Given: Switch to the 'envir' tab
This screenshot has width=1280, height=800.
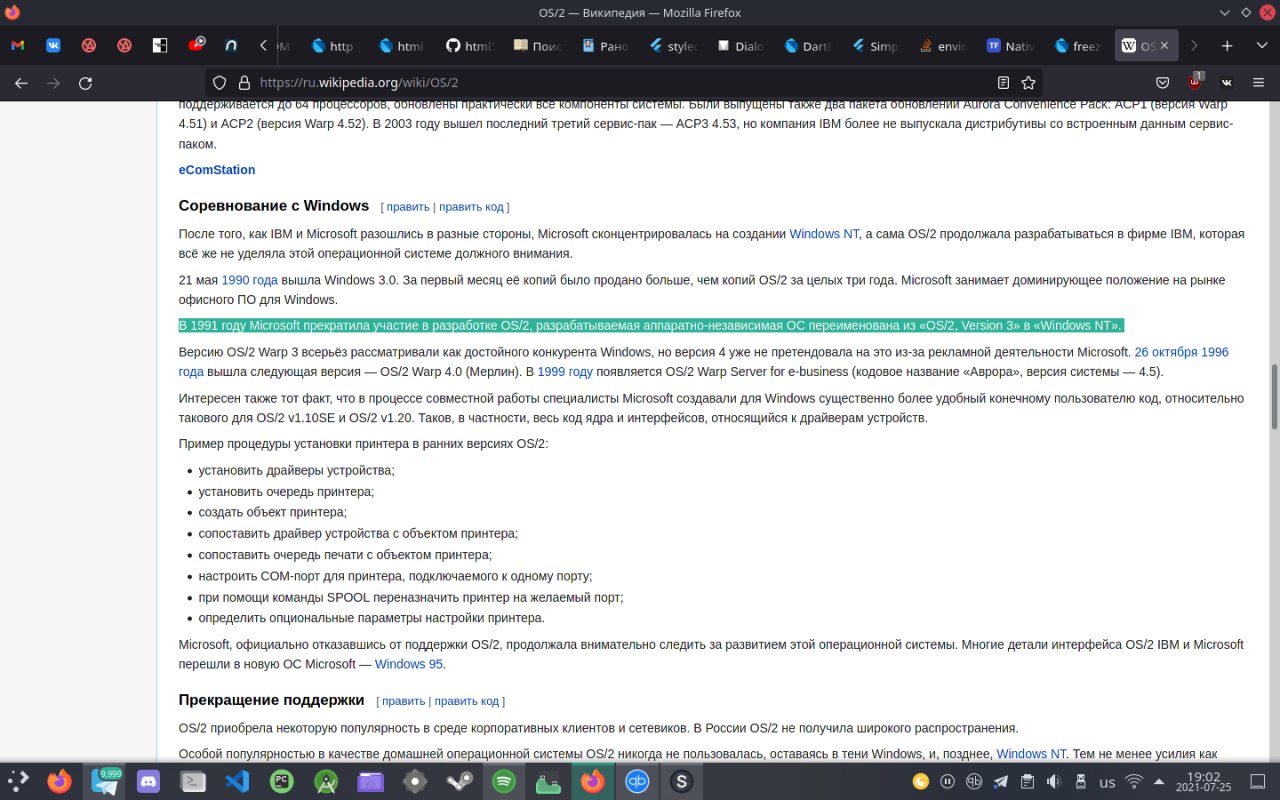Looking at the screenshot, I should coord(943,46).
